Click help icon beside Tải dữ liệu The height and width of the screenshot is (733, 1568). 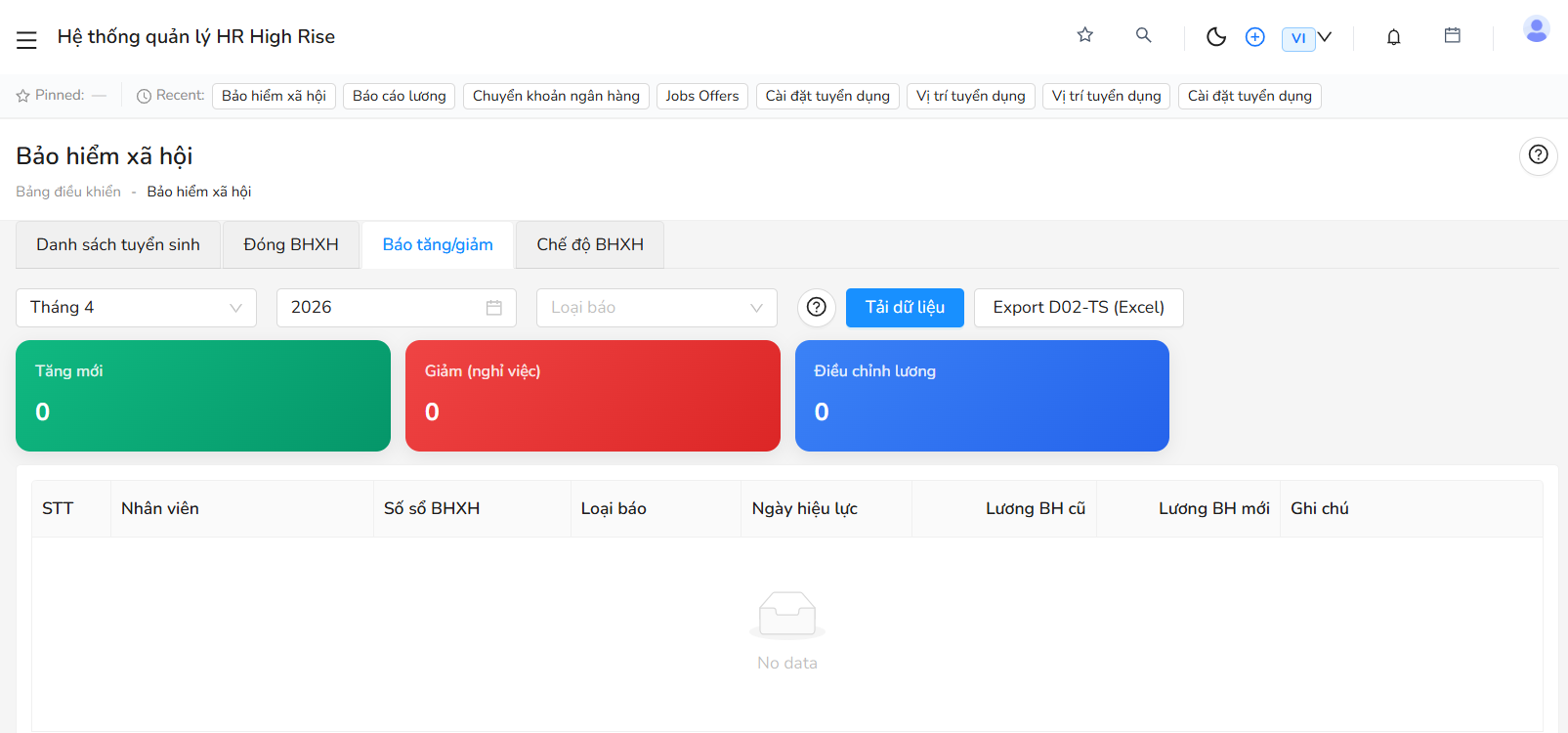(817, 308)
